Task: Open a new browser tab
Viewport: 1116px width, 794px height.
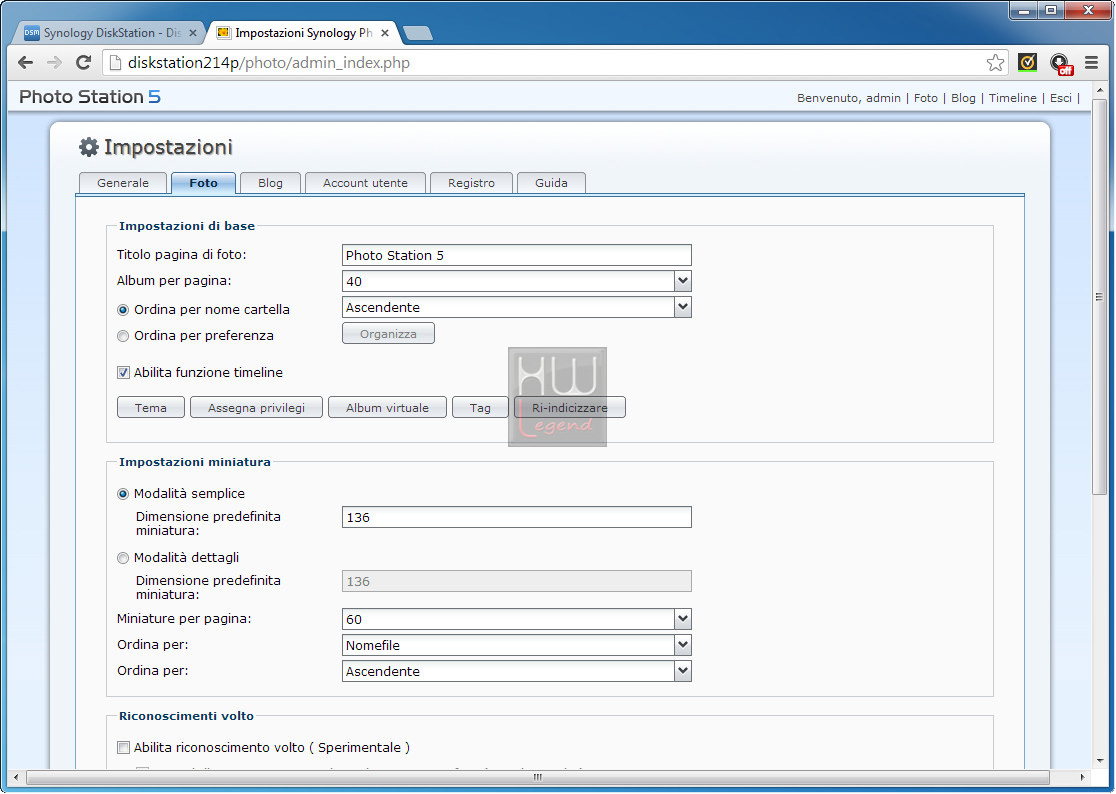Action: pos(418,33)
